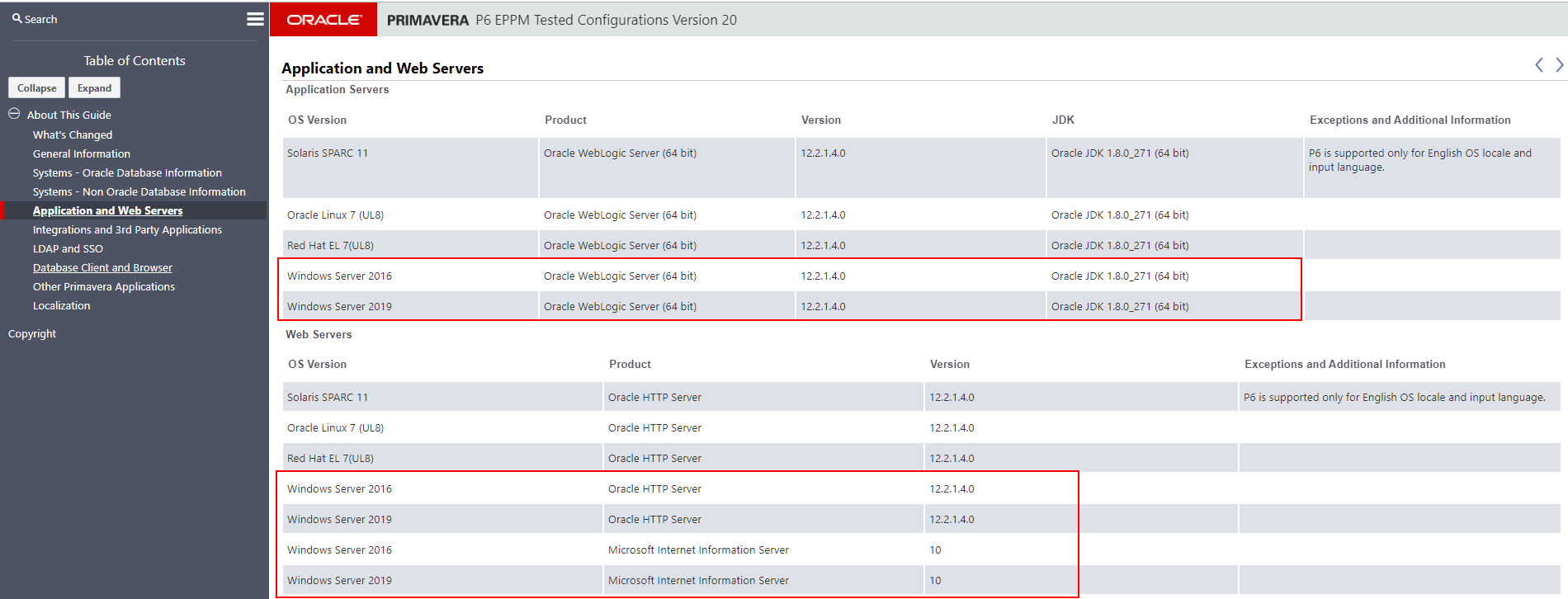Toggle the hamburger menu icon
Viewport: 1568px width, 599px height.
(x=256, y=18)
